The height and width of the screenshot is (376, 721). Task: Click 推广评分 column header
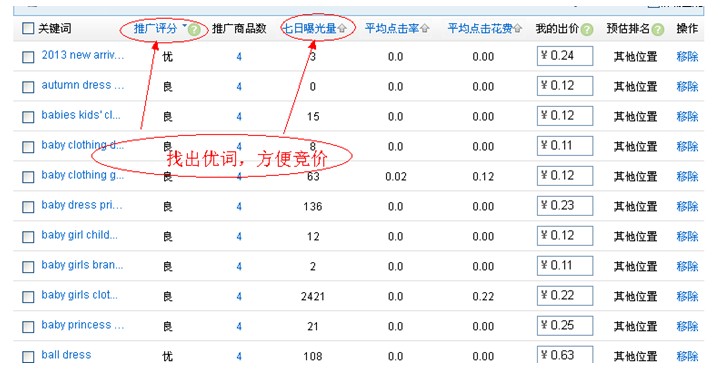(x=155, y=28)
